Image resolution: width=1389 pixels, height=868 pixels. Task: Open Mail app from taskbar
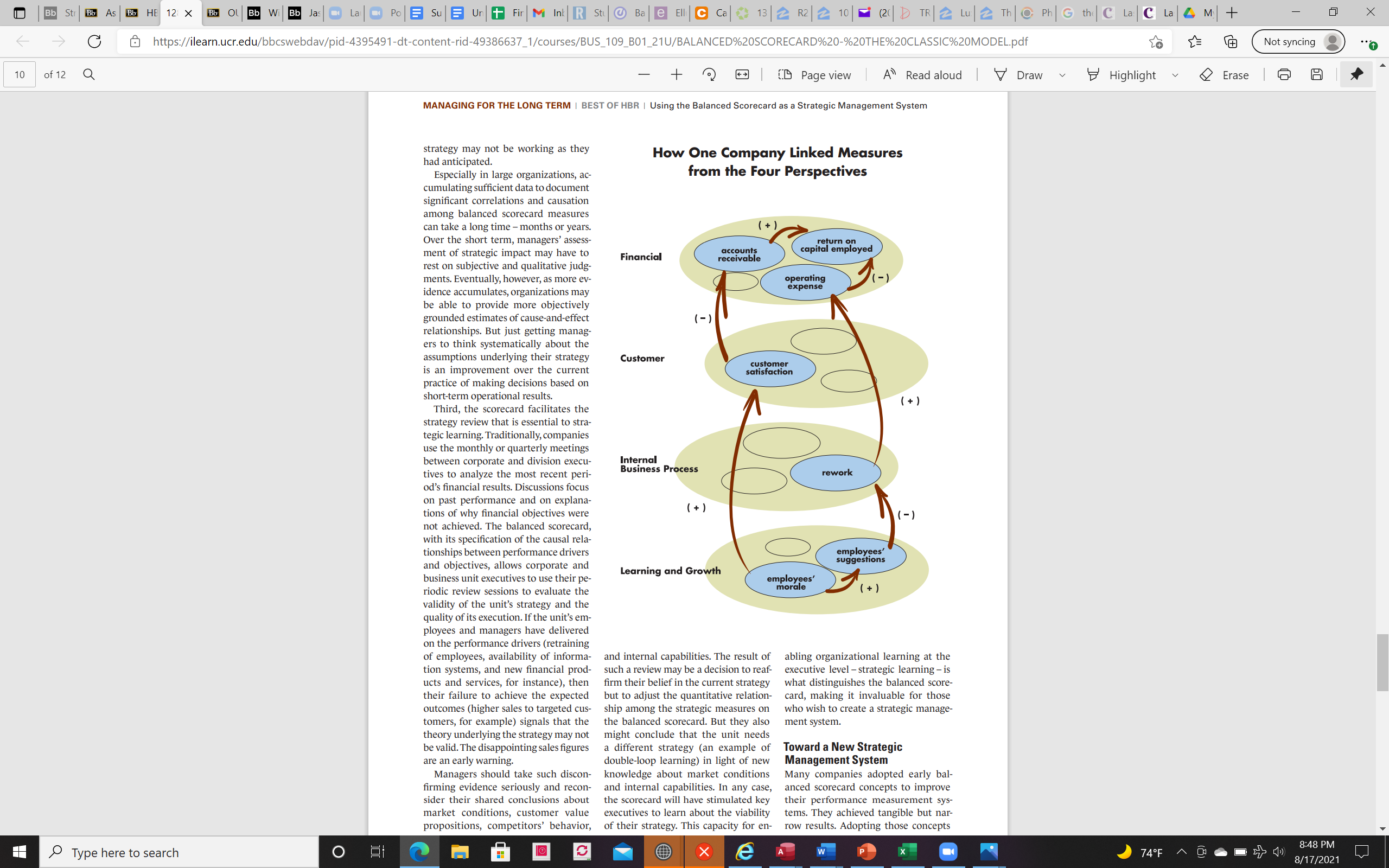pyautogui.click(x=622, y=852)
